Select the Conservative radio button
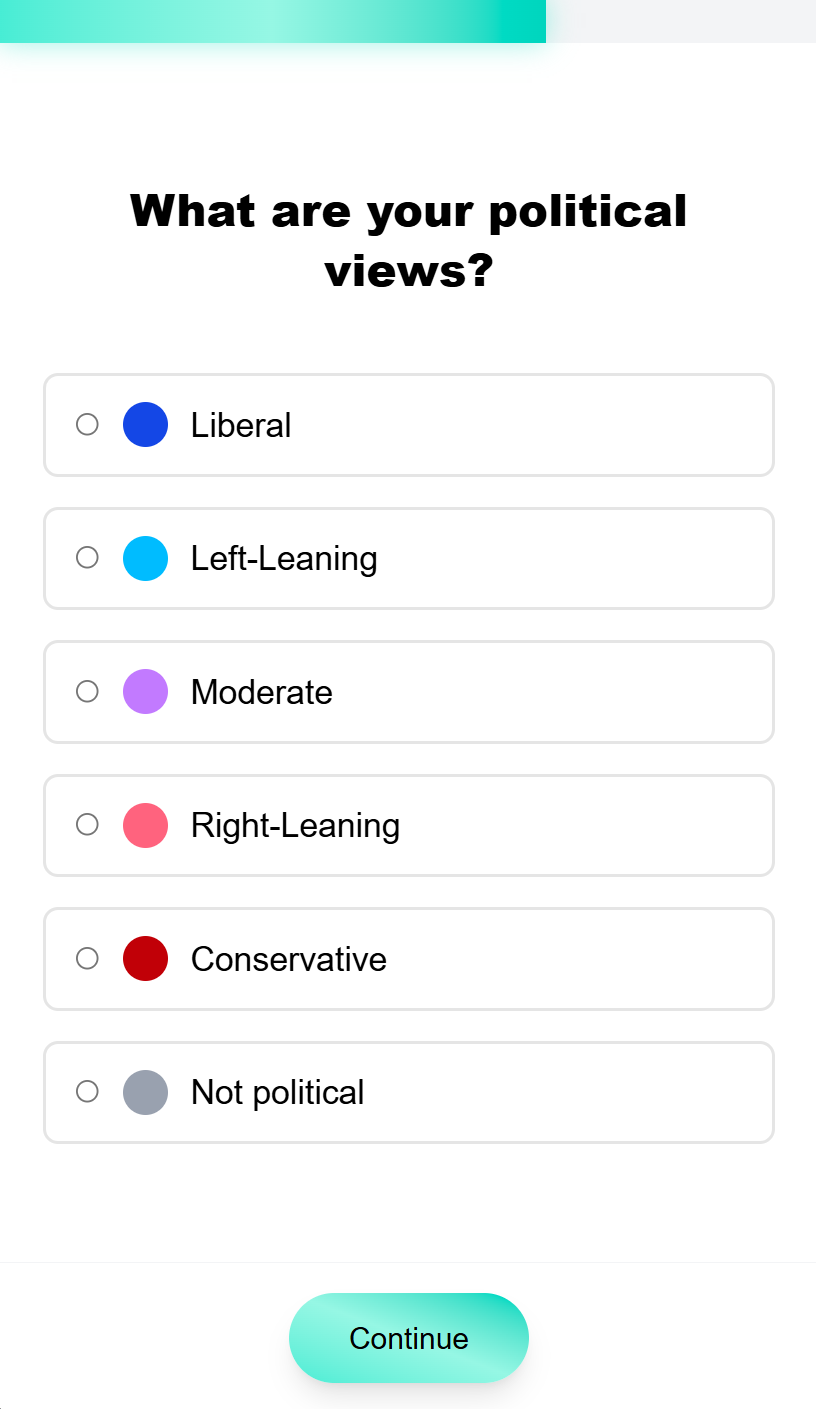The image size is (816, 1409). [87, 958]
